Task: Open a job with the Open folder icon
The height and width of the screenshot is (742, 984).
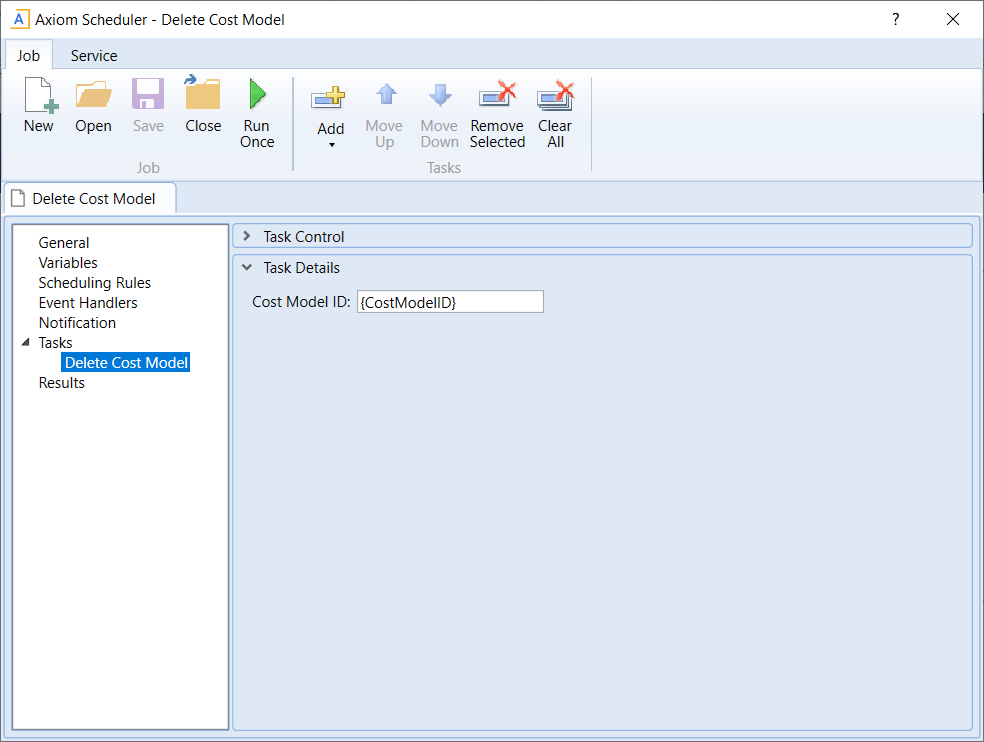Action: pos(94,95)
